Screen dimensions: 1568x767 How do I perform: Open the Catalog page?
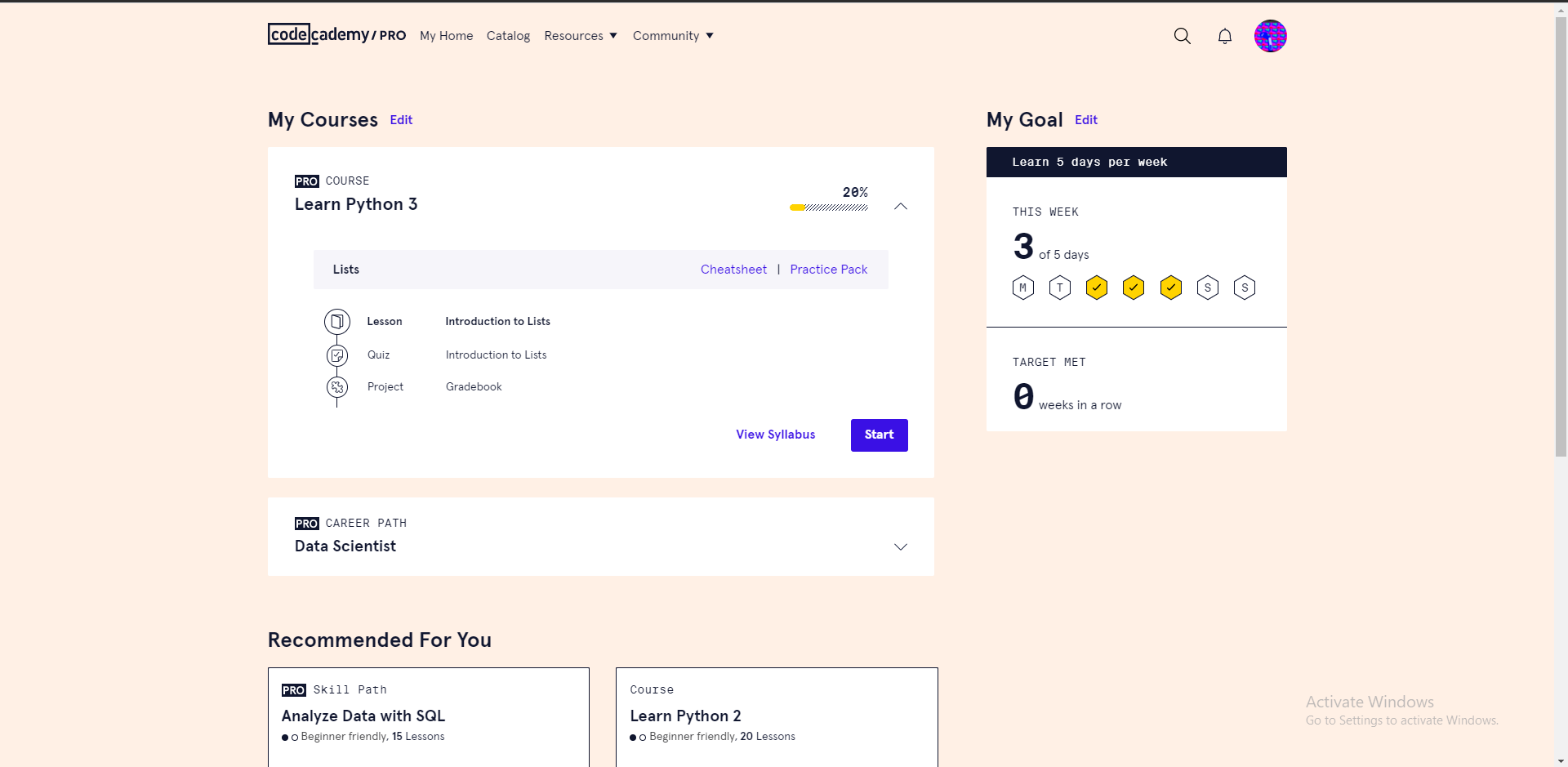click(508, 36)
